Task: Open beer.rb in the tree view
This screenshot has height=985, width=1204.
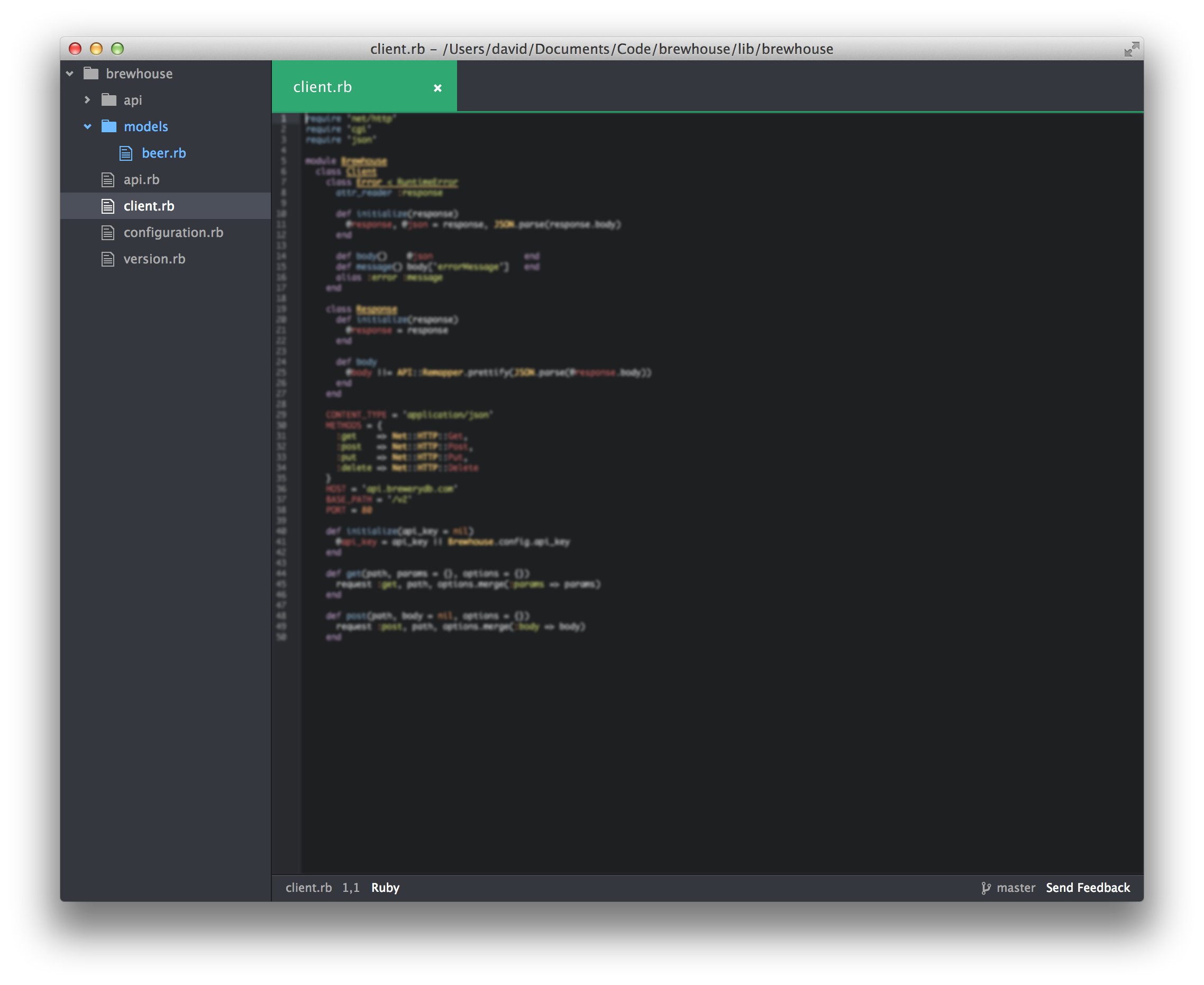Action: click(x=163, y=153)
